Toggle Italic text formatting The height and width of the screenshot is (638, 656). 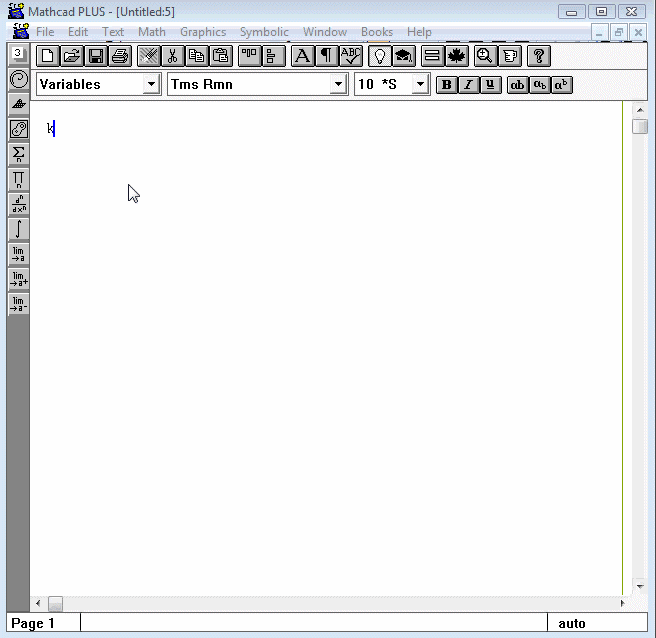[468, 85]
